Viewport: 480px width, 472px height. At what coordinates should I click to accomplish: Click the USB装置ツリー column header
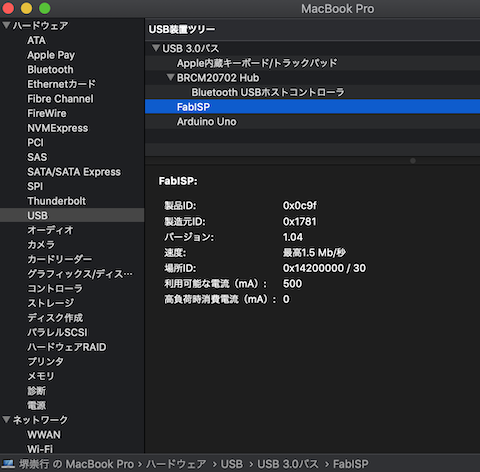(x=182, y=29)
